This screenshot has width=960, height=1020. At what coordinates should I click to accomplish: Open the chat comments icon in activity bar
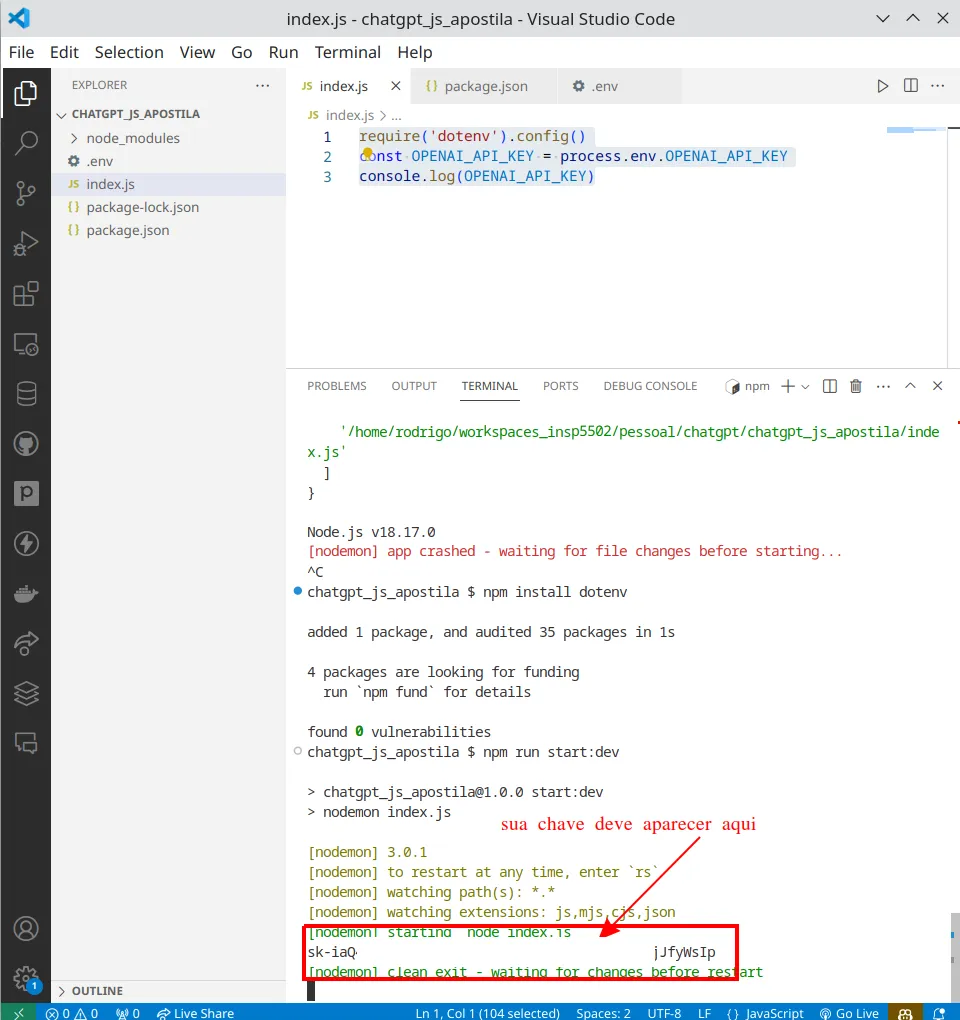[x=25, y=742]
